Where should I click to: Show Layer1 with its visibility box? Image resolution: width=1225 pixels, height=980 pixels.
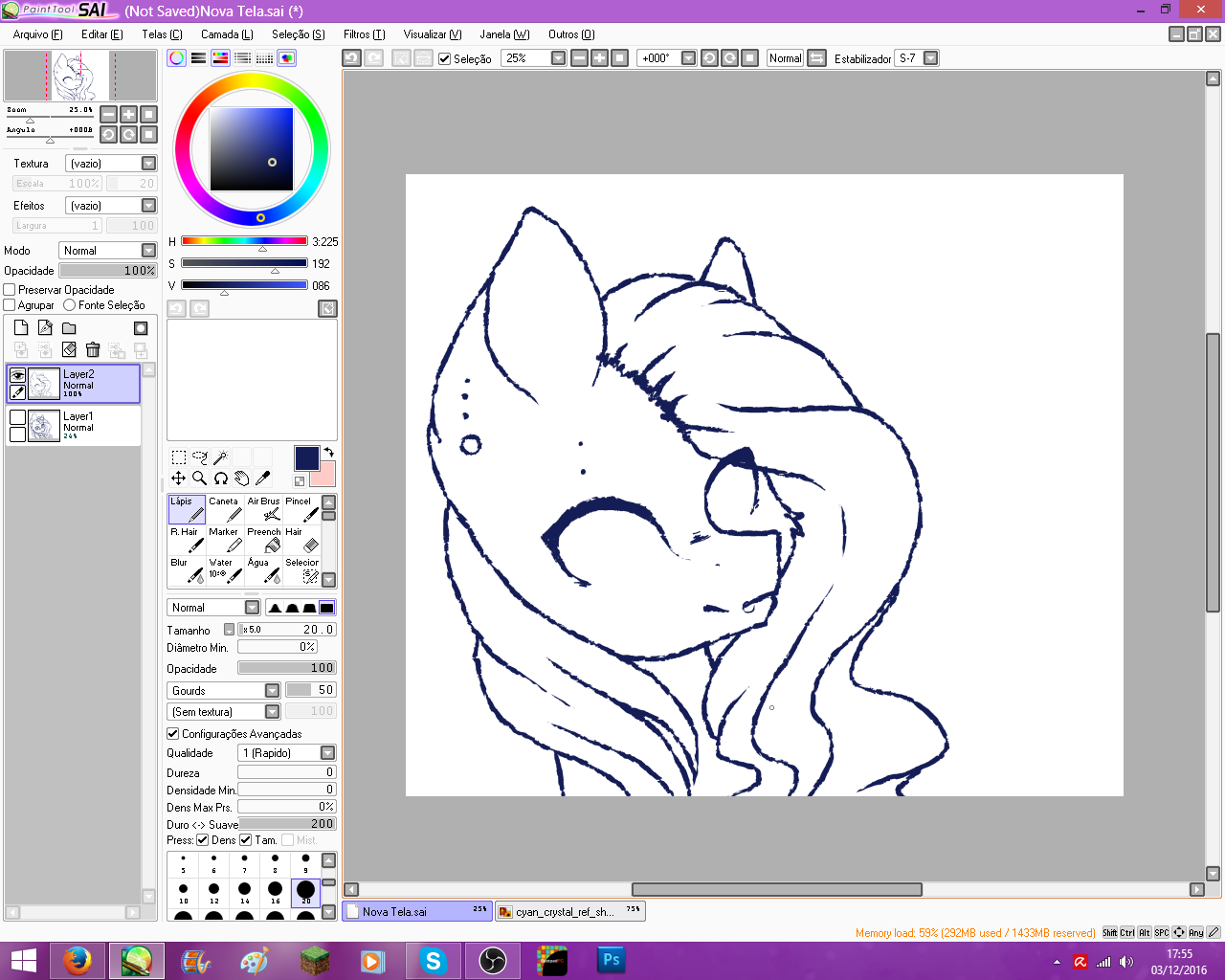pos(17,417)
